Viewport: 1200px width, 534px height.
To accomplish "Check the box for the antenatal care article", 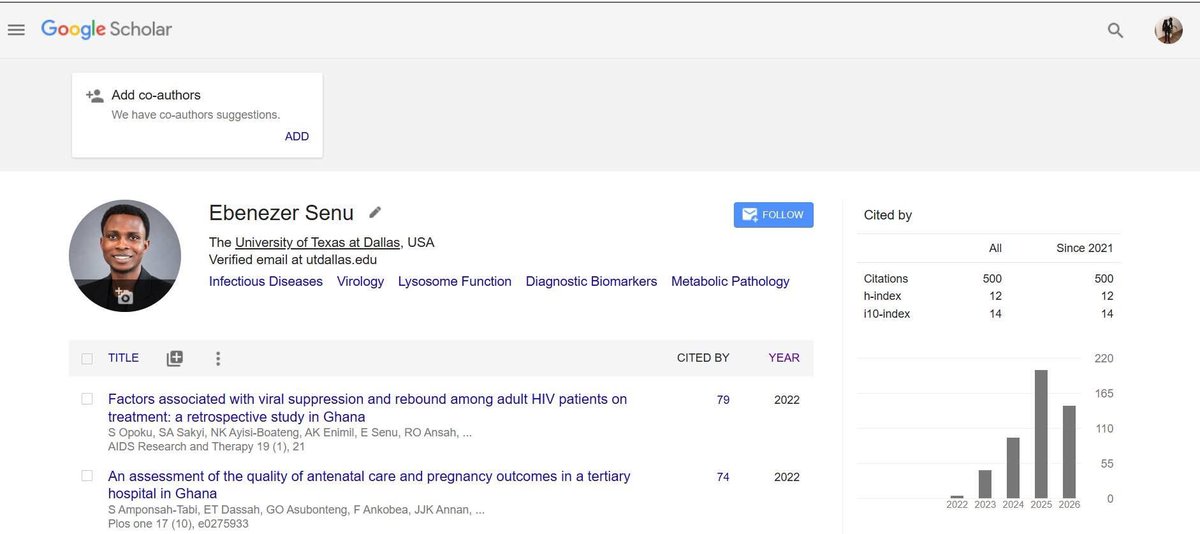I will pyautogui.click(x=87, y=476).
